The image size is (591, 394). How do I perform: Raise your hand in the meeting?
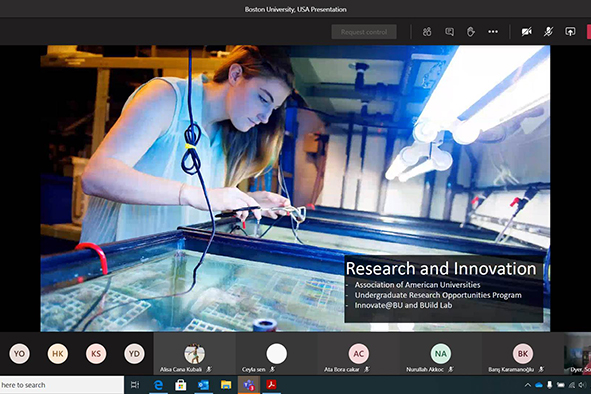[x=470, y=32]
